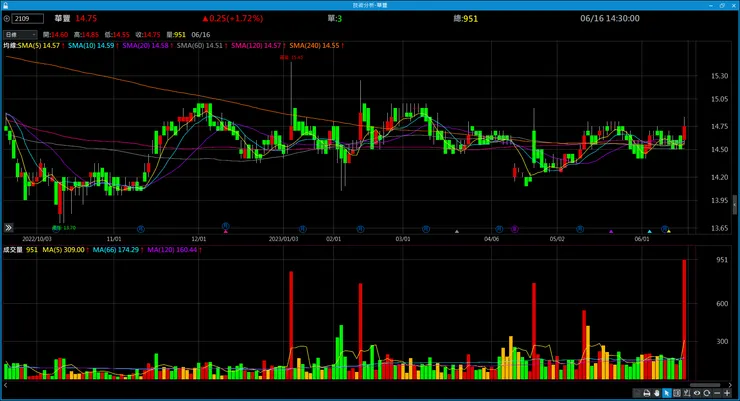This screenshot has width=740, height=401.
Task: Click the yellow triangle marker after 06/01
Action: tap(669, 231)
